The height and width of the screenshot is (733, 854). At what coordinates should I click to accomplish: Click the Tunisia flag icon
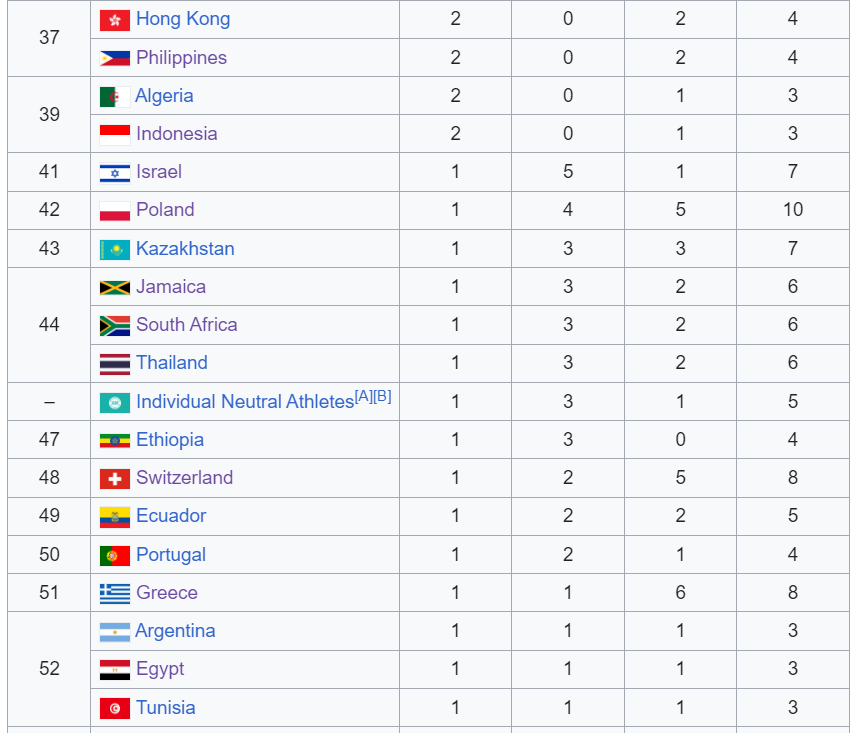click(x=115, y=708)
